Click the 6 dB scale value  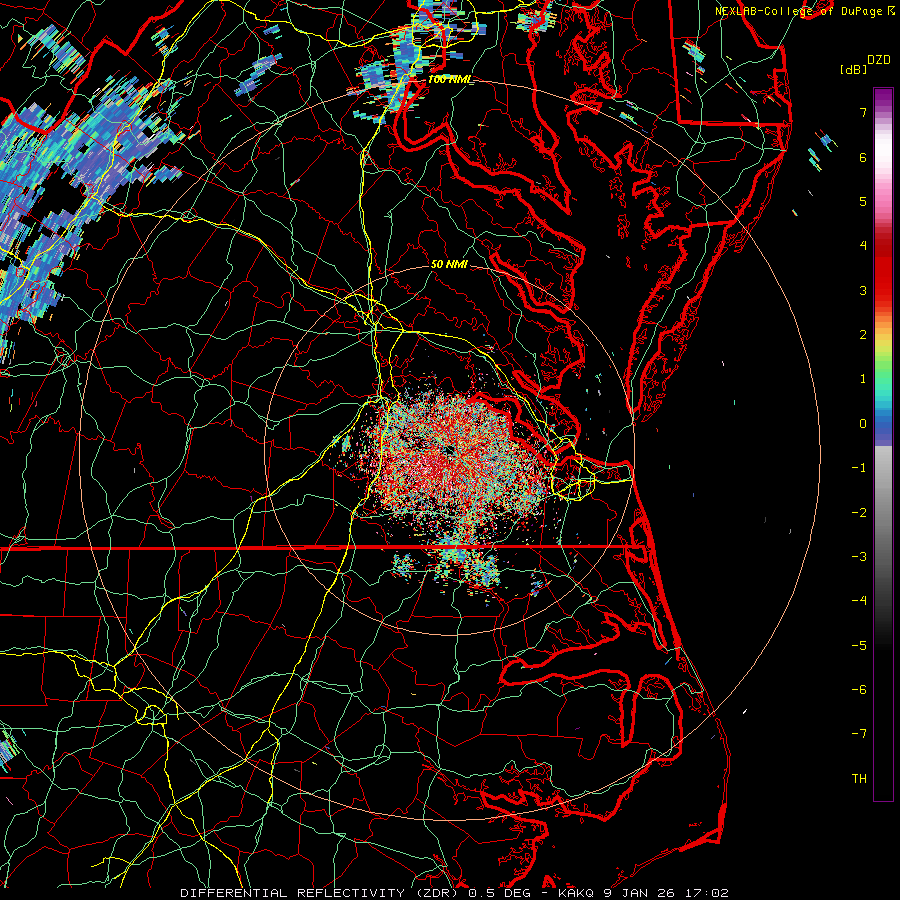pos(863,157)
